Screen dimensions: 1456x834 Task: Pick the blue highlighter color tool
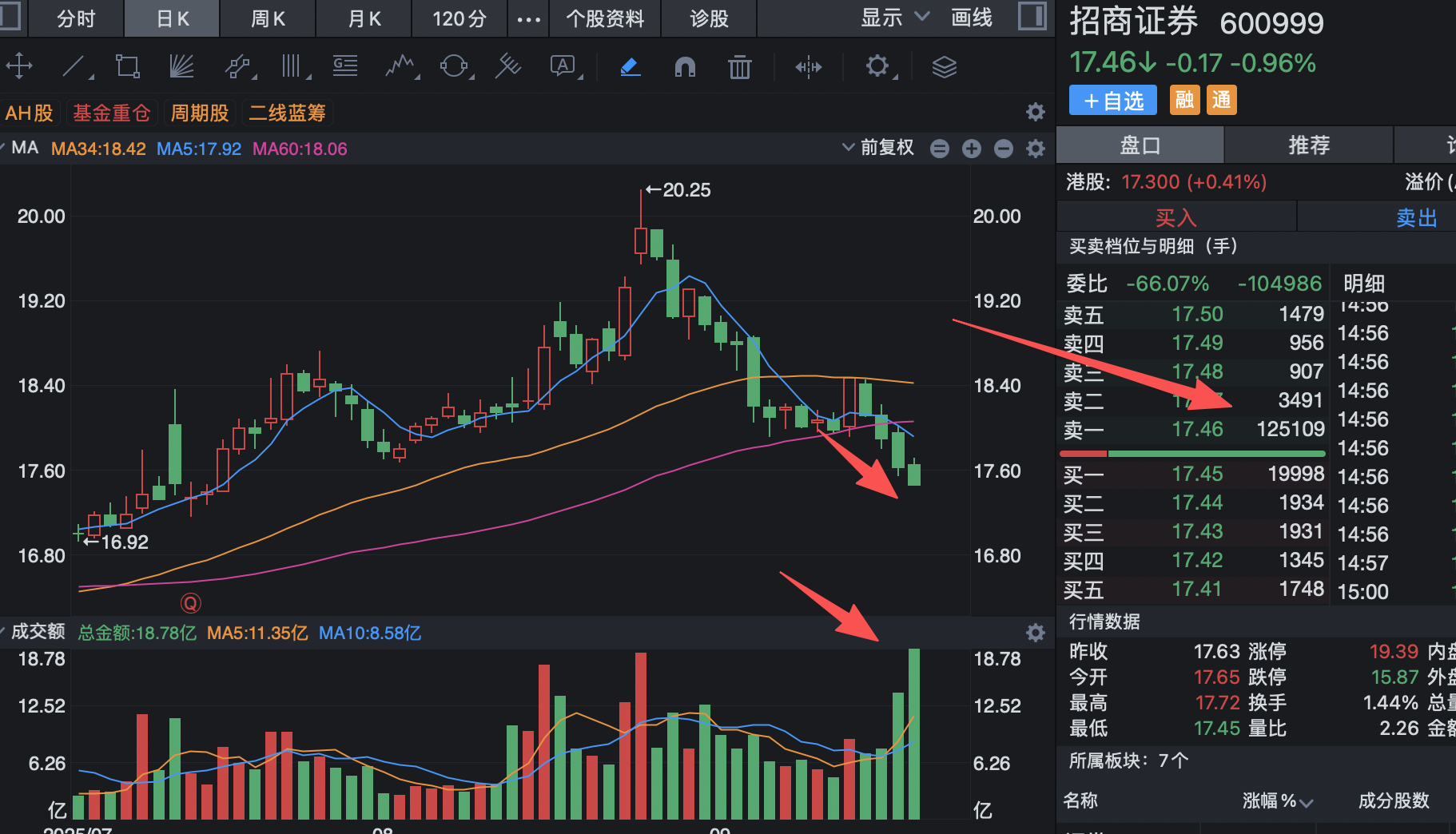(x=631, y=67)
